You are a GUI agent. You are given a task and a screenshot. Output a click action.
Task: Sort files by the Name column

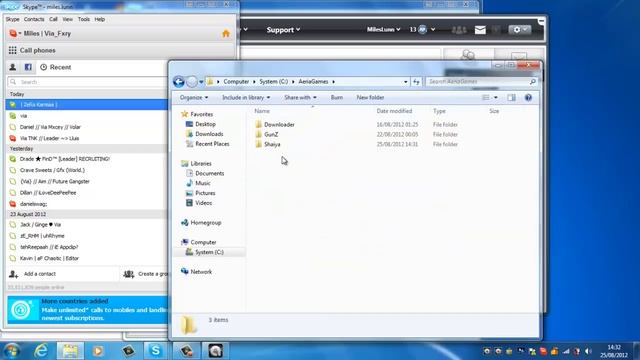[x=262, y=111]
